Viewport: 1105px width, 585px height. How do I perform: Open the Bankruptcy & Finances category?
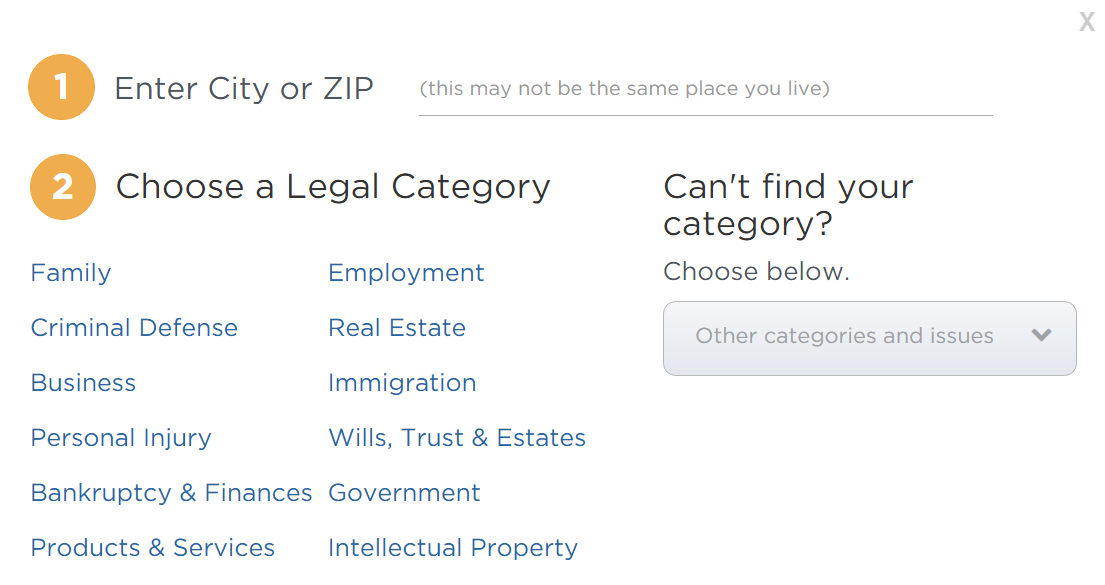point(171,493)
